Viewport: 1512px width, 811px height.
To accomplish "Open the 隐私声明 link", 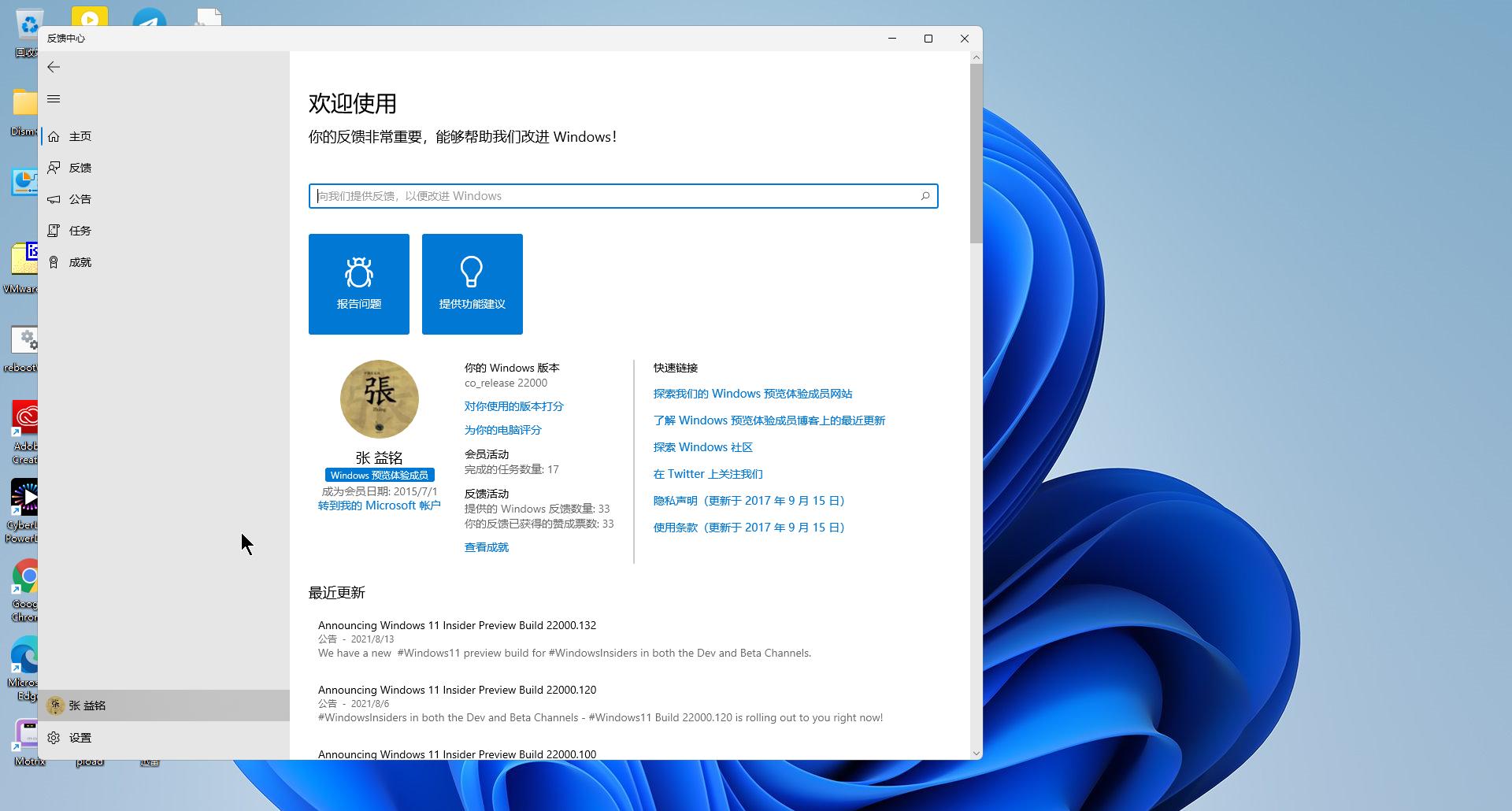I will point(749,501).
